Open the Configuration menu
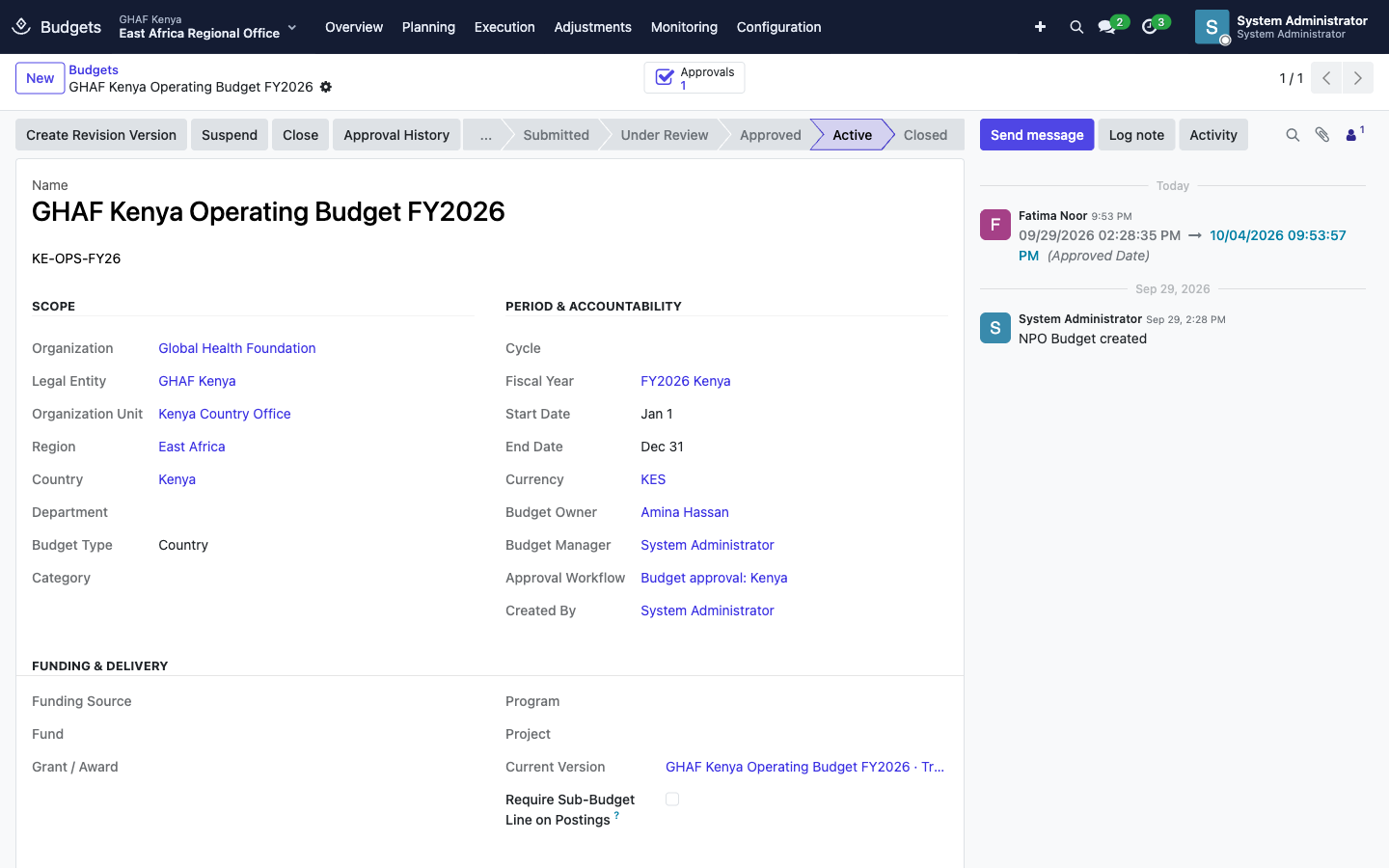The height and width of the screenshot is (868, 1389). tap(778, 27)
